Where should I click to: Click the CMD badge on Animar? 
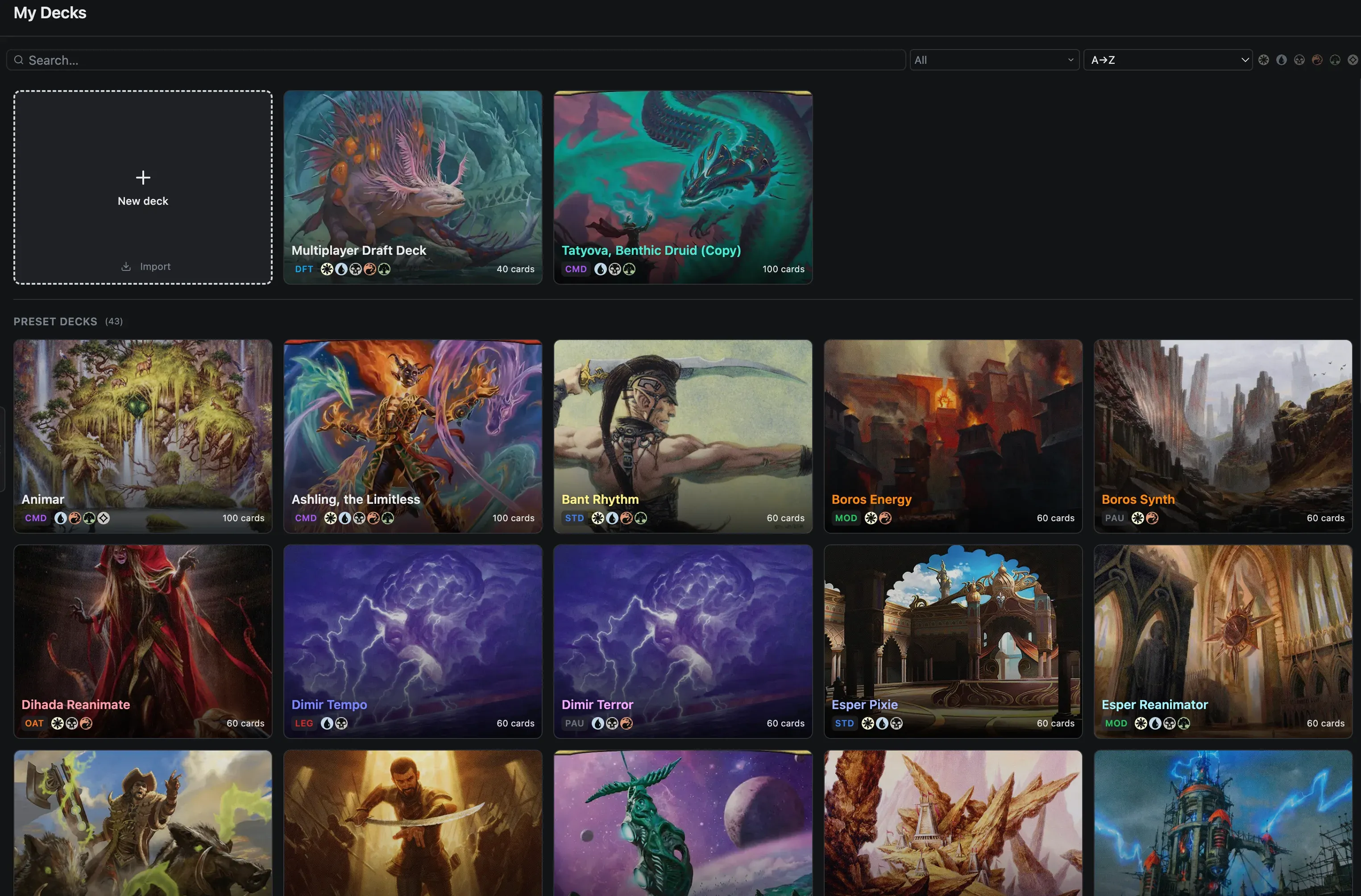35,518
